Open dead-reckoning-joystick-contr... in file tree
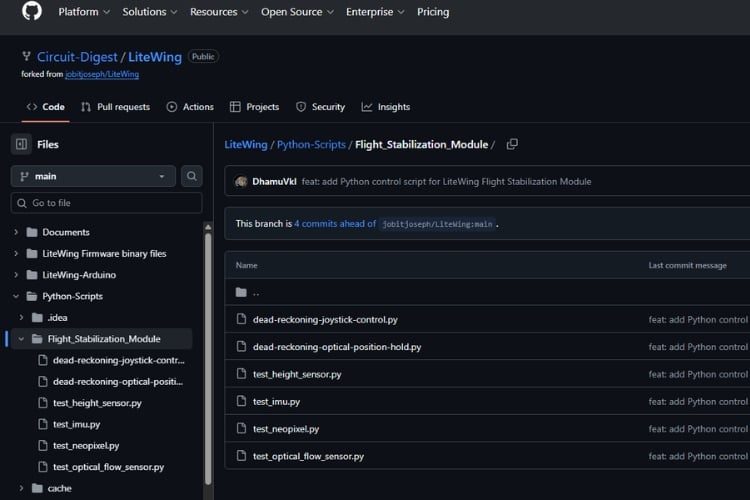 (x=119, y=360)
